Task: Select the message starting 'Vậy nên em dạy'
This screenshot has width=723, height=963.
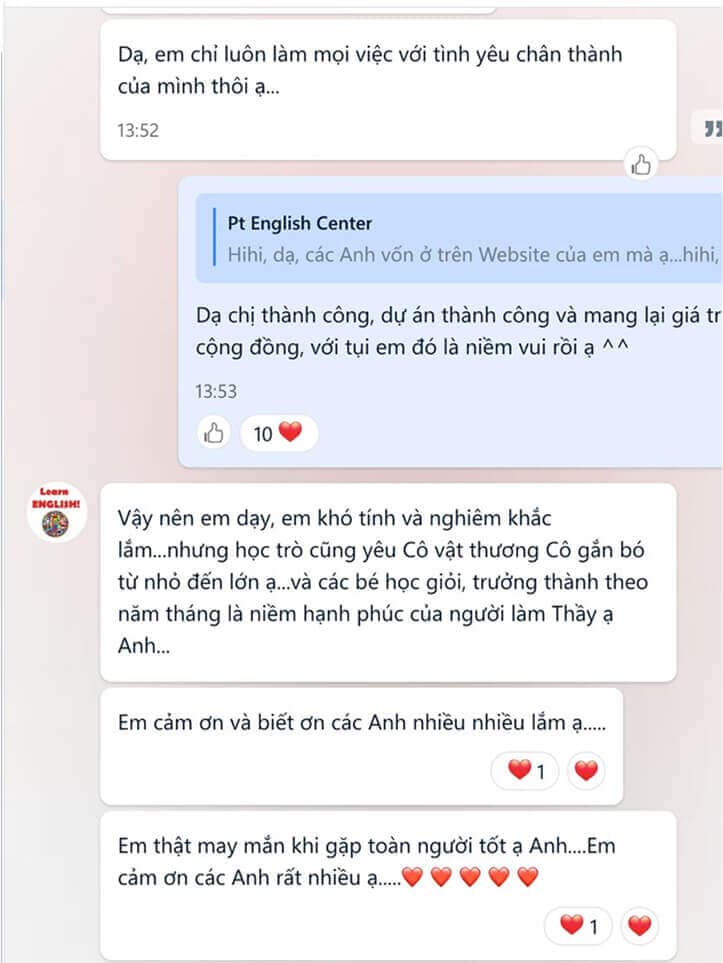Action: (x=388, y=582)
